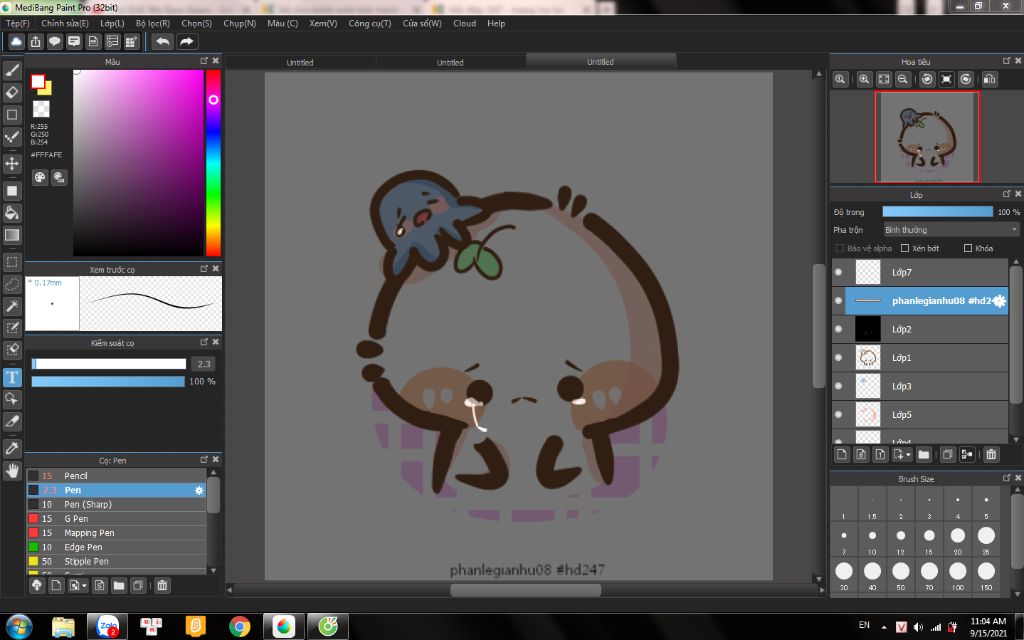
Task: Create a new layer in Lớp panel
Action: click(842, 454)
